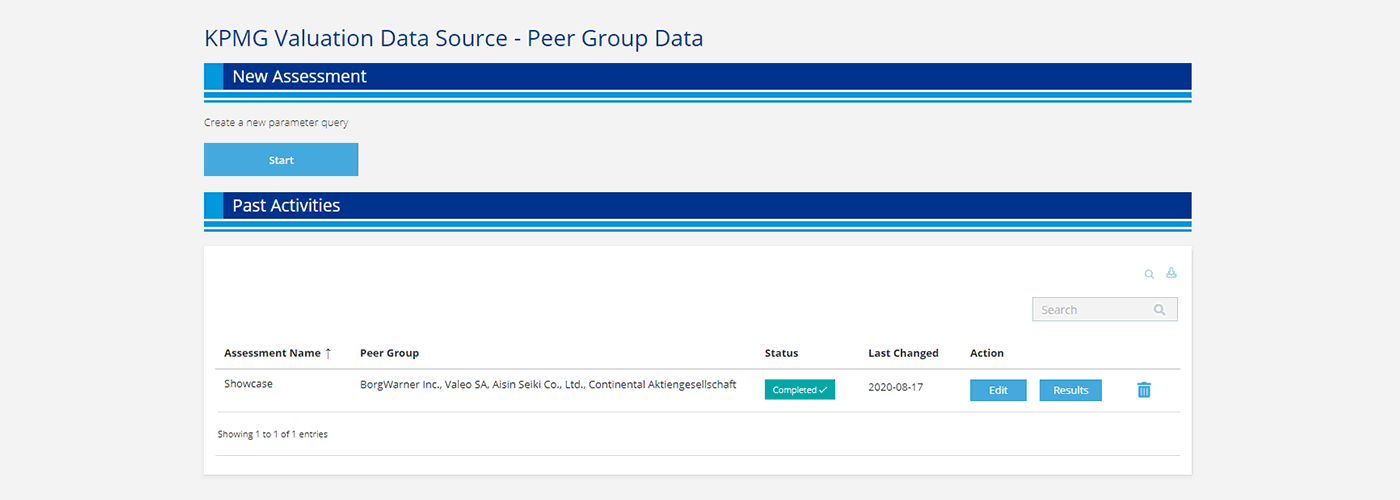Focus the Search input field
This screenshot has height=500, width=1400.
click(1092, 310)
